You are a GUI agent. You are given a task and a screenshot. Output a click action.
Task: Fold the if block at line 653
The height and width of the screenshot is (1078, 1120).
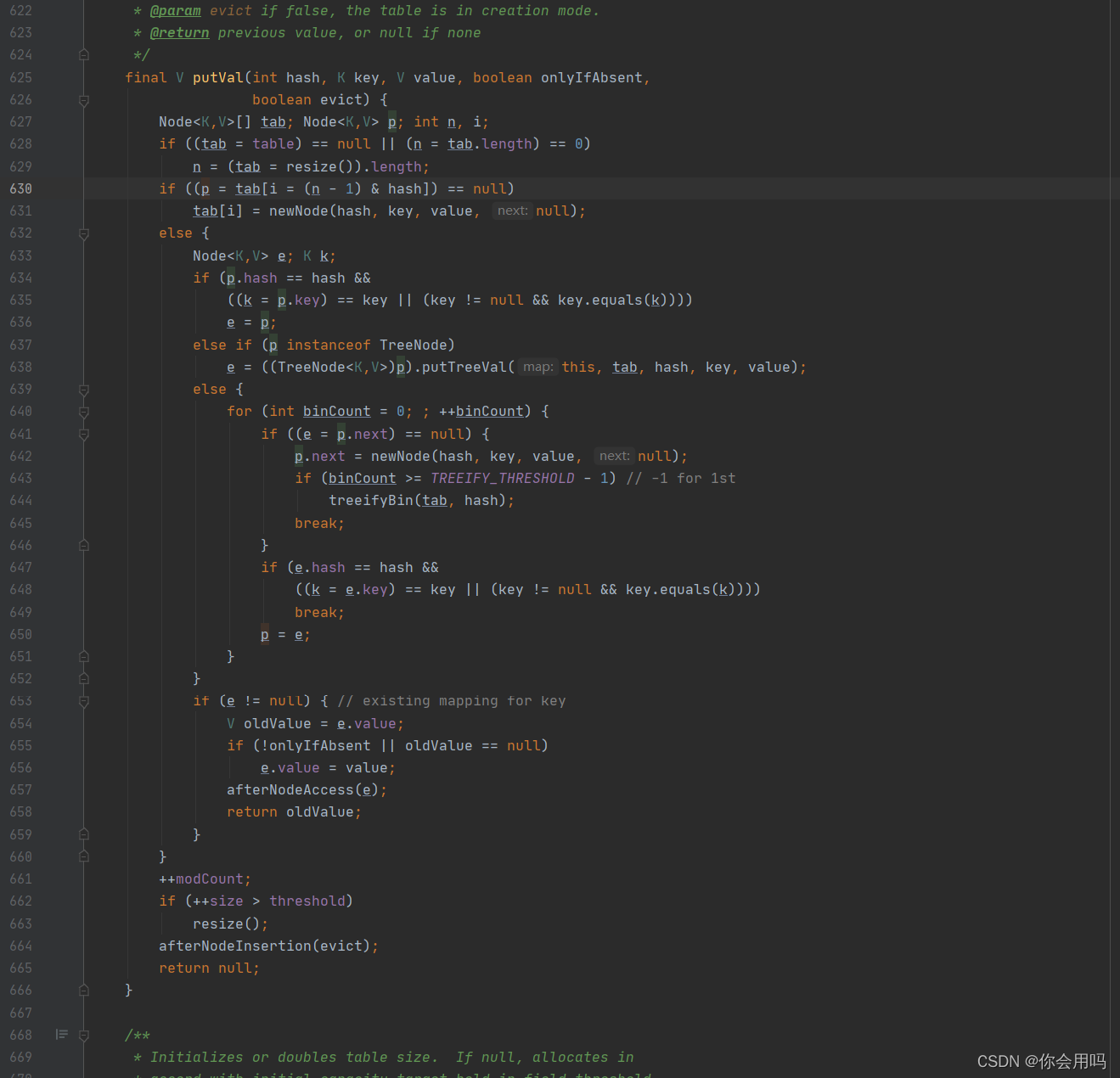(x=84, y=701)
